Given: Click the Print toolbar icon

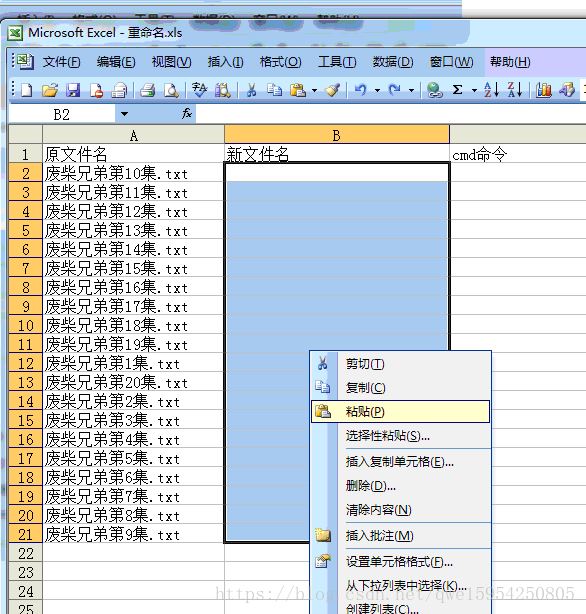Looking at the screenshot, I should 147,90.
